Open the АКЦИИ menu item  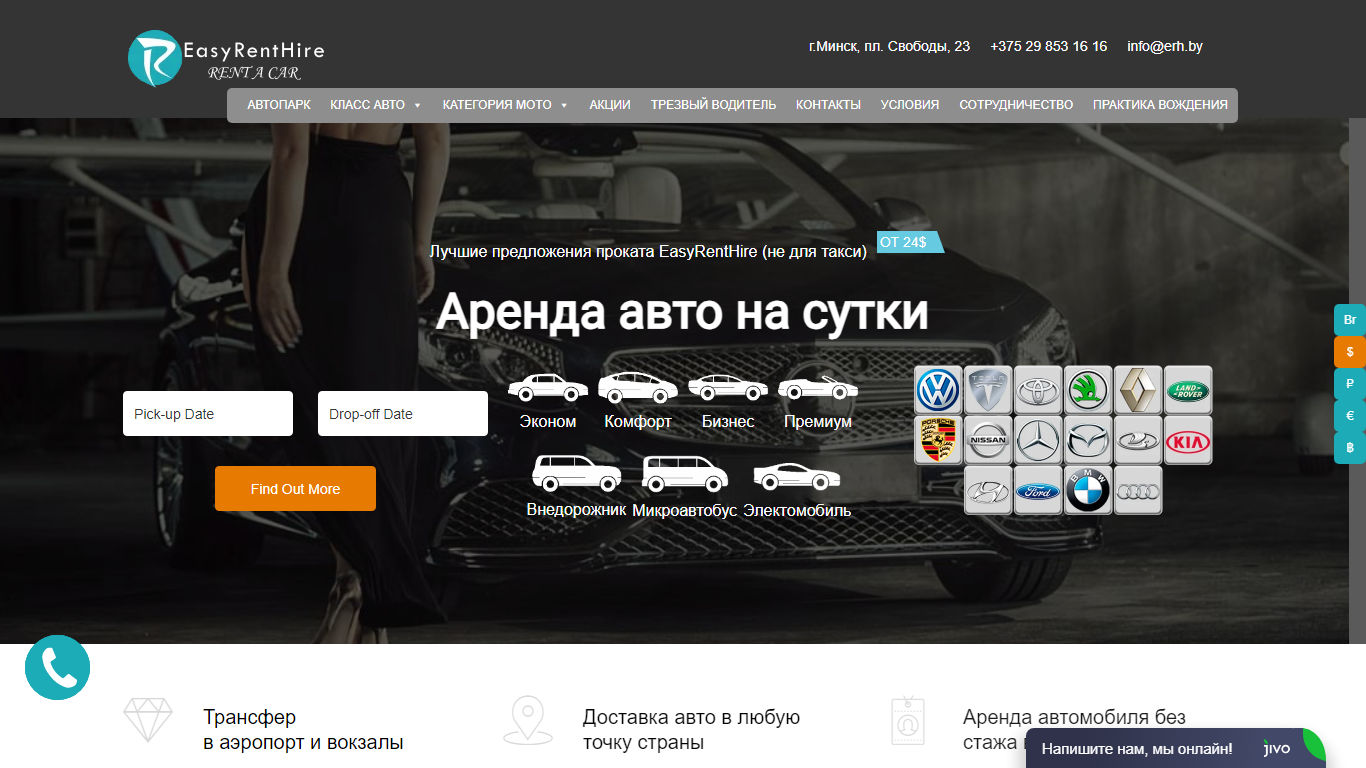pyautogui.click(x=610, y=105)
